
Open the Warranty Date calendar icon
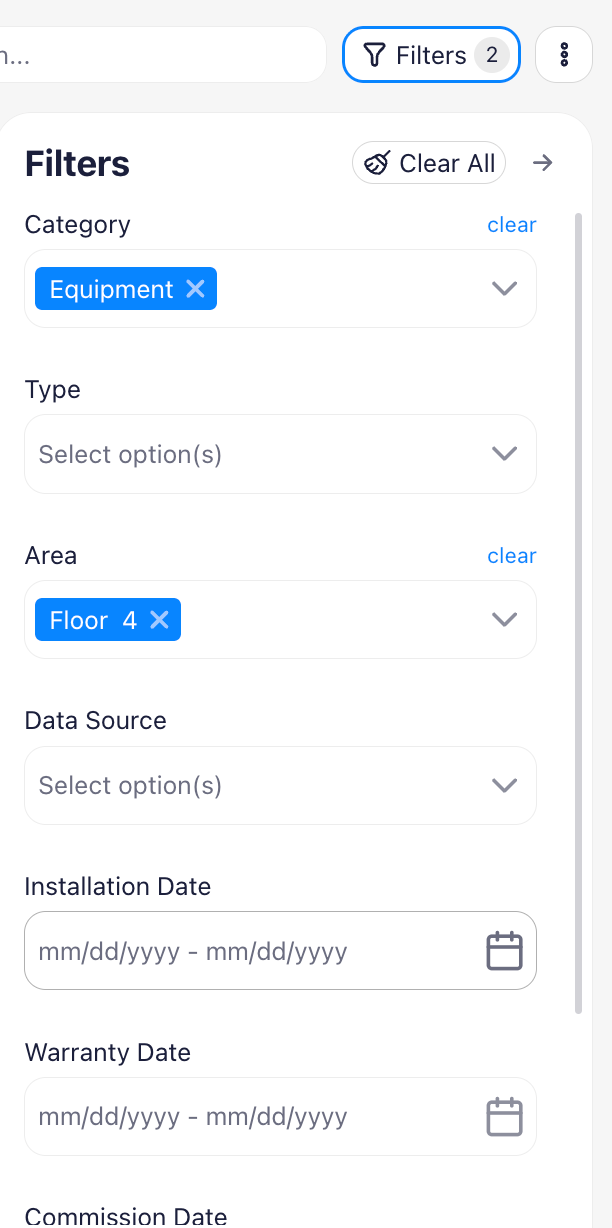(504, 1116)
